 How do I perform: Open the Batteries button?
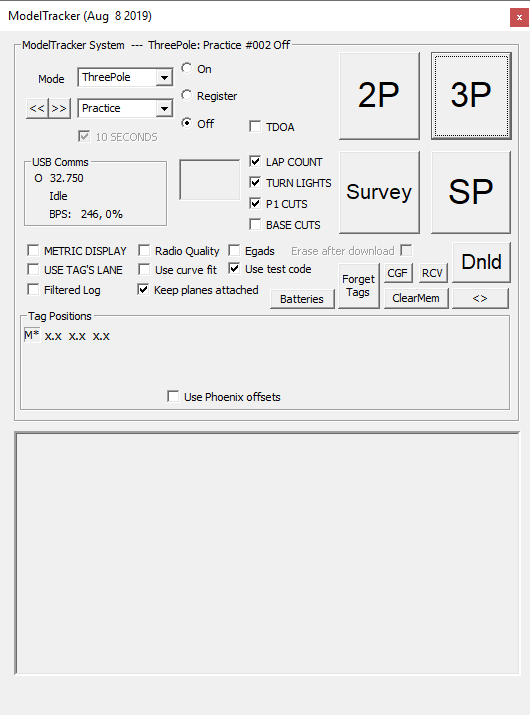(x=302, y=299)
